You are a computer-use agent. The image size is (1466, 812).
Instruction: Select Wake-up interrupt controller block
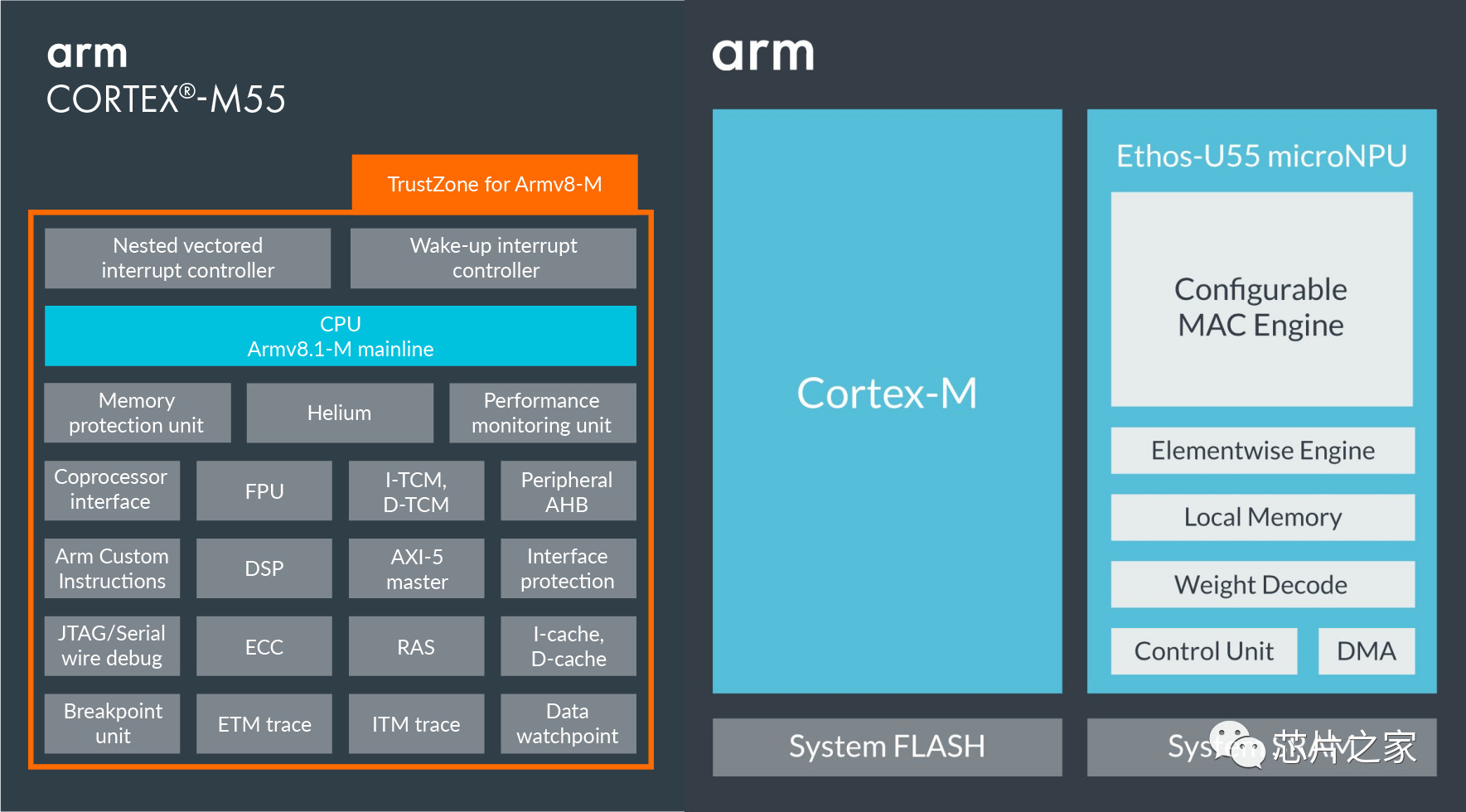[x=493, y=259]
